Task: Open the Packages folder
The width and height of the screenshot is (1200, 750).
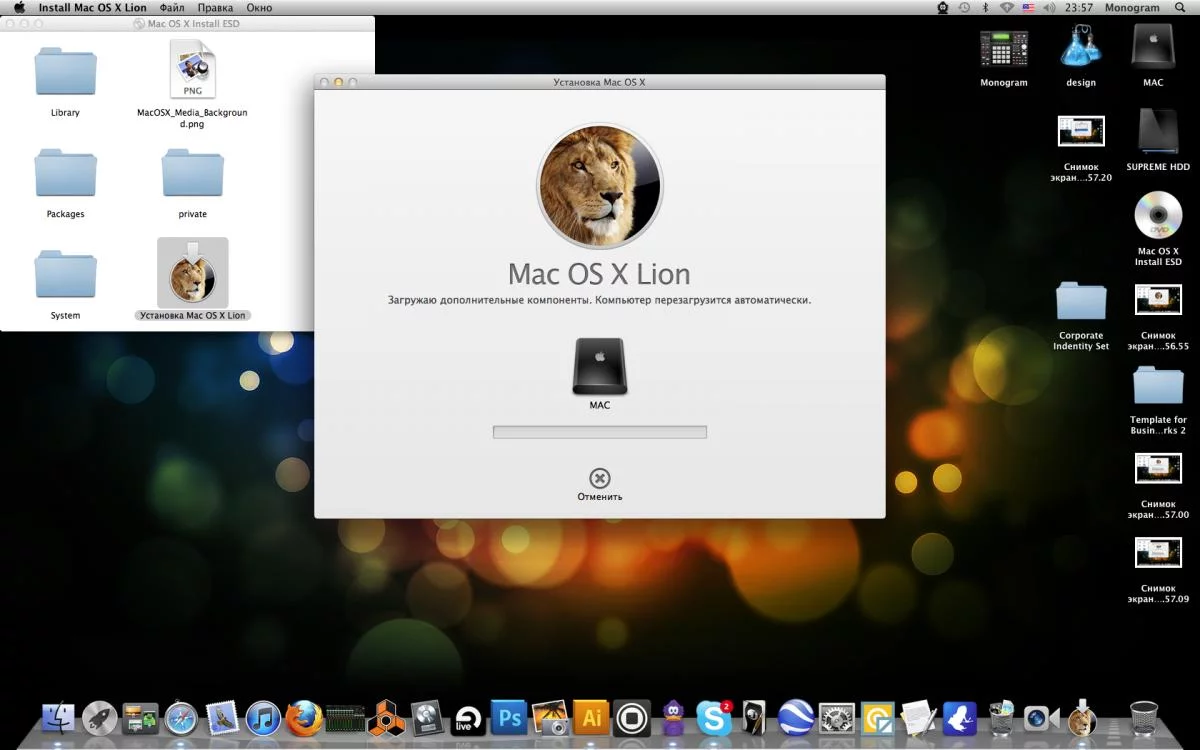Action: pyautogui.click(x=66, y=174)
